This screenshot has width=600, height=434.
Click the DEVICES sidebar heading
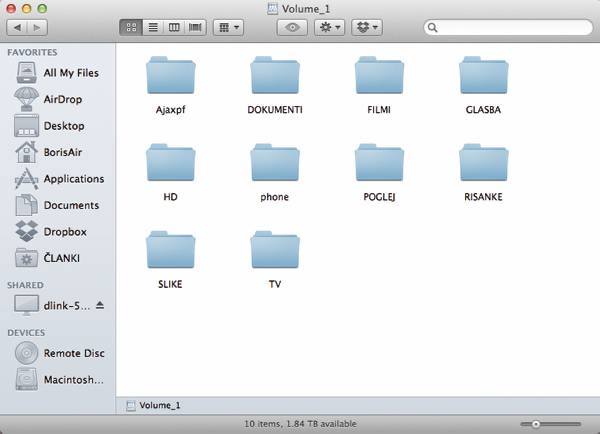(26, 333)
